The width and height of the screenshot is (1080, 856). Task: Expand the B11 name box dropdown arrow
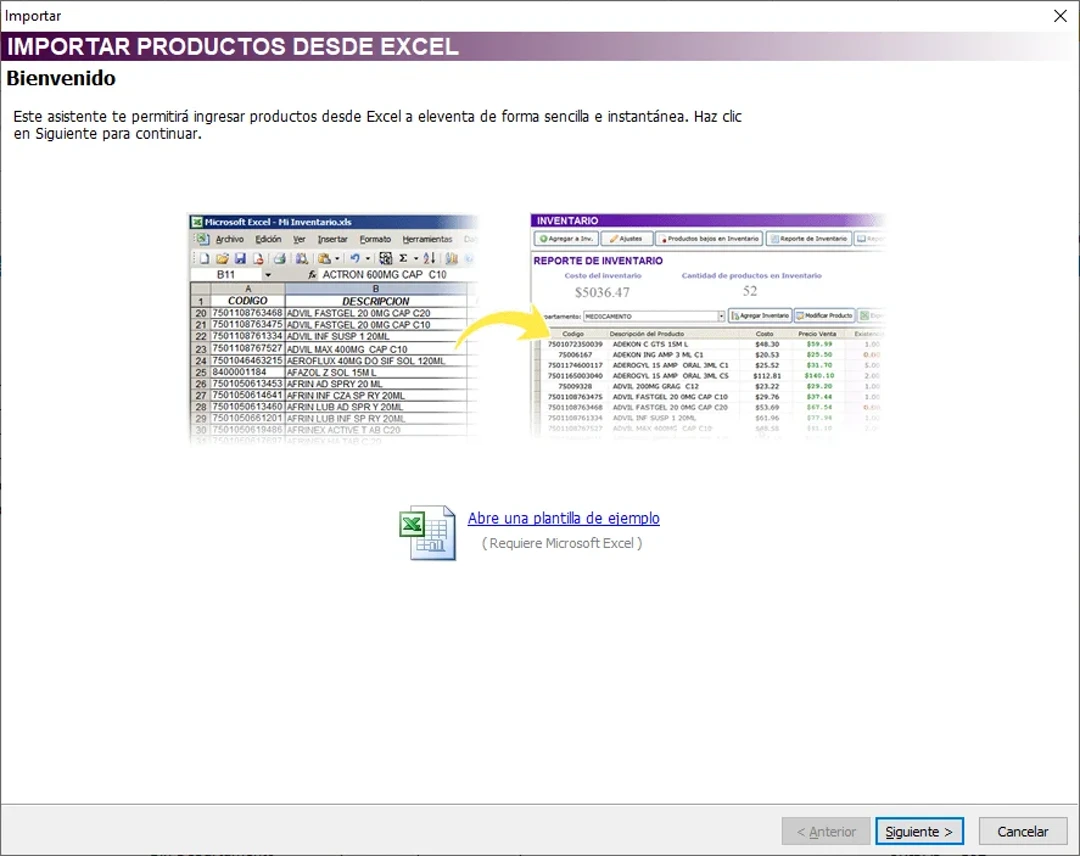267,274
